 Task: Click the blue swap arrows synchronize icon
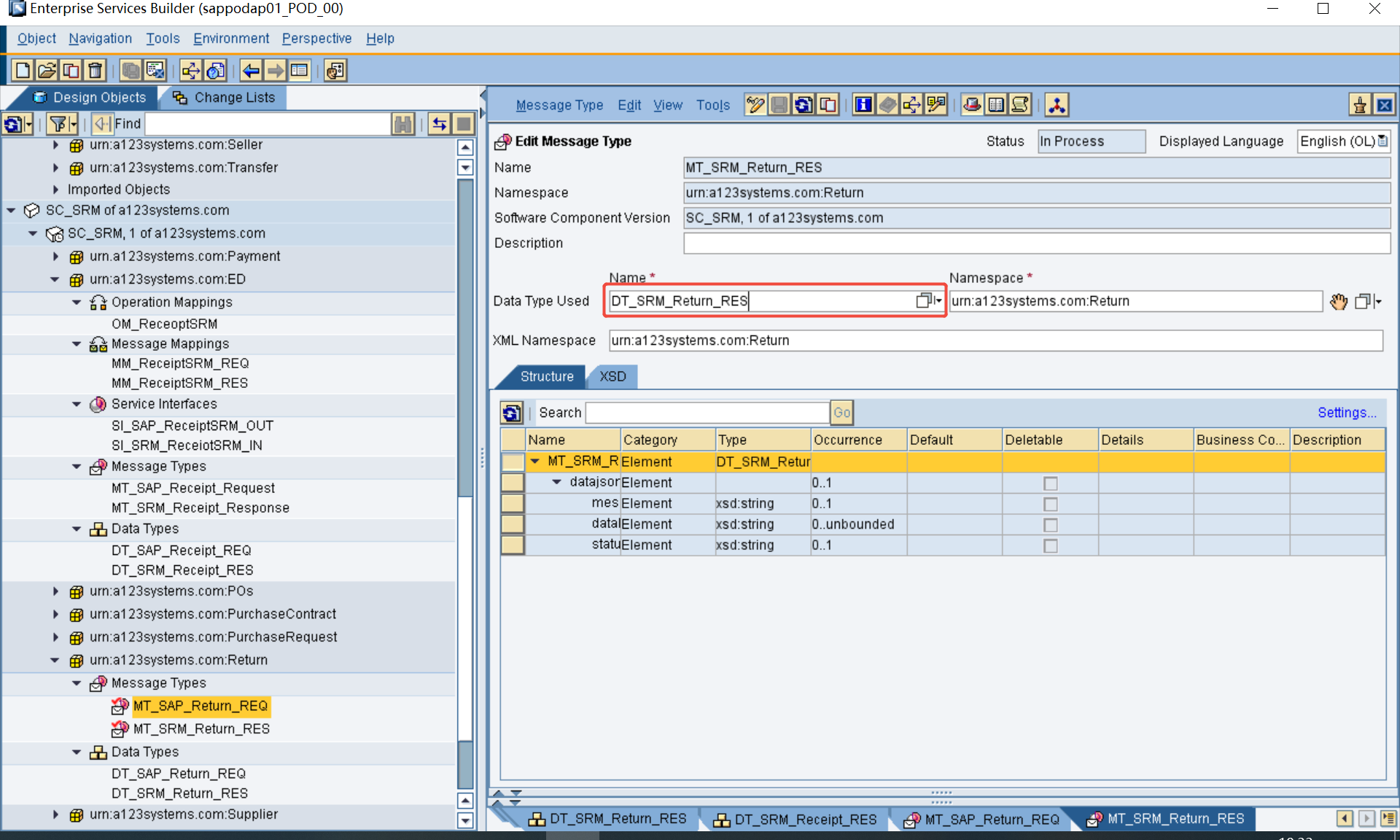(x=439, y=124)
